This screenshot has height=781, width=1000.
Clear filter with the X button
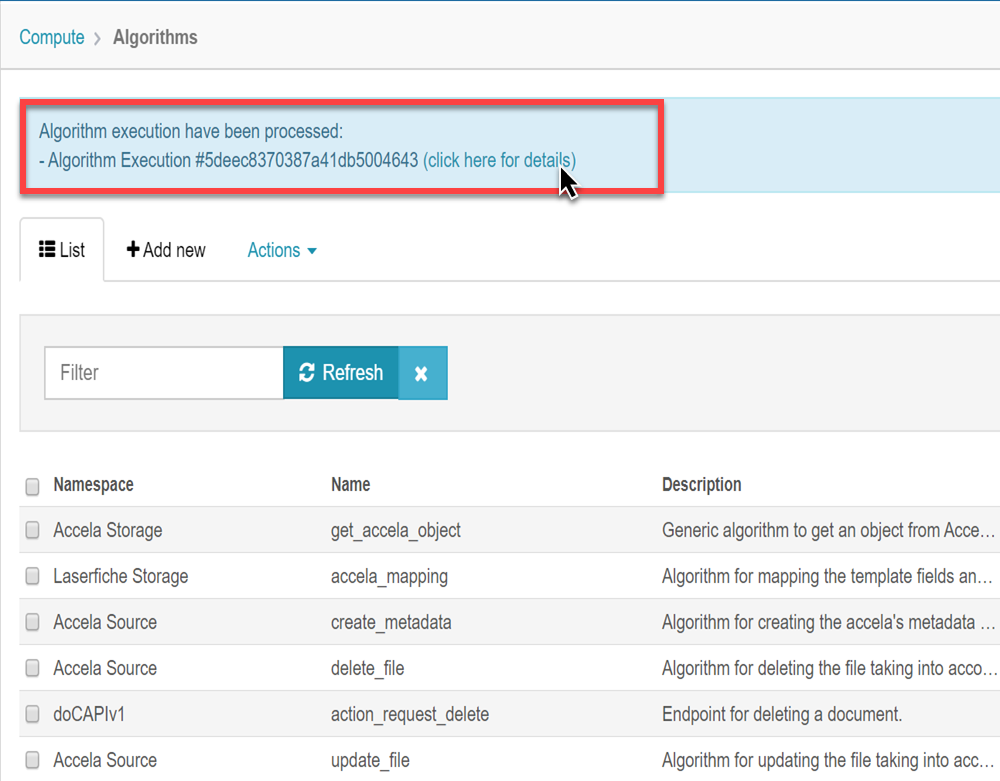tap(422, 373)
